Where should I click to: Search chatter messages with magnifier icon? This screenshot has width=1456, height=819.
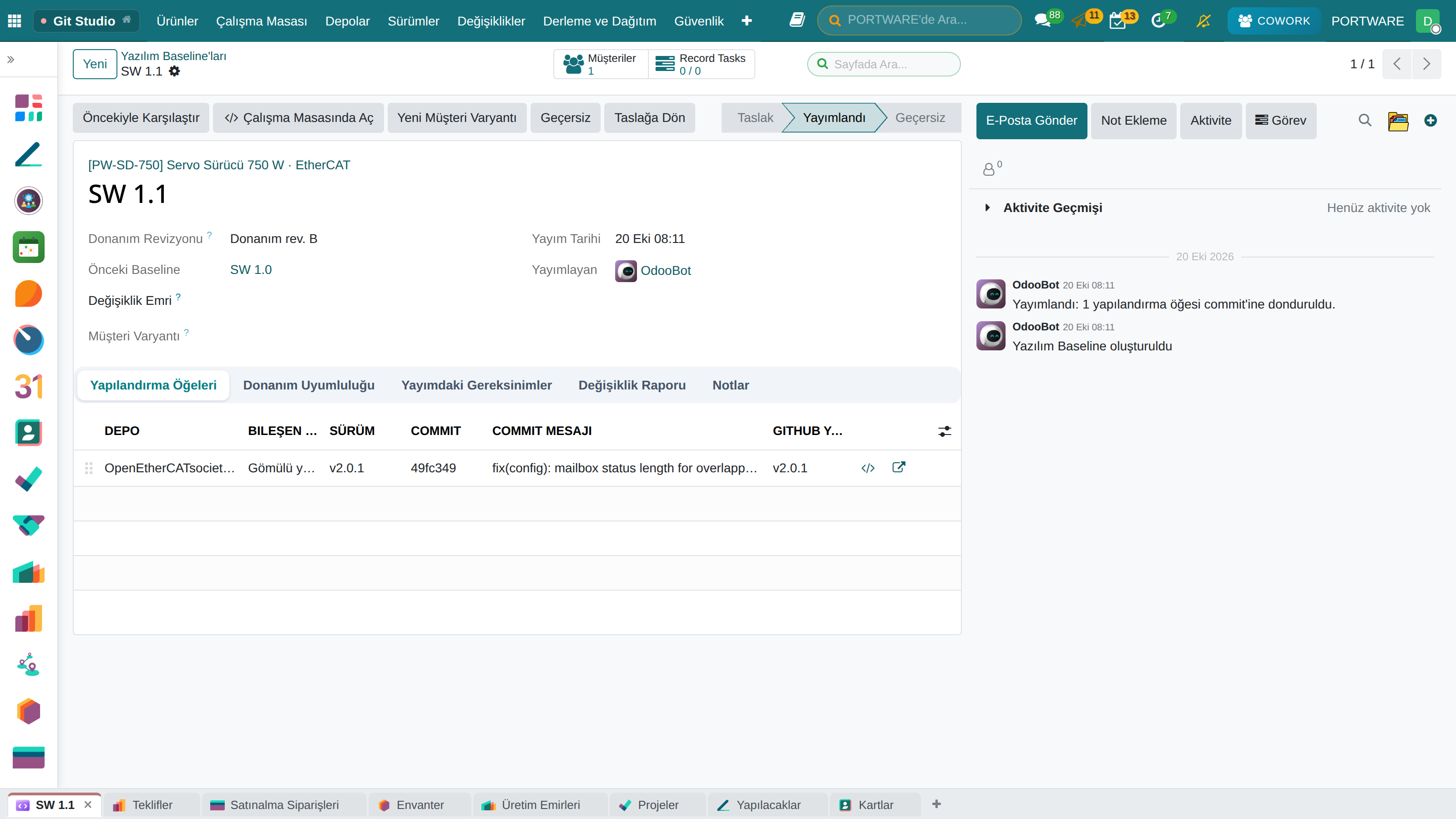coord(1365,121)
